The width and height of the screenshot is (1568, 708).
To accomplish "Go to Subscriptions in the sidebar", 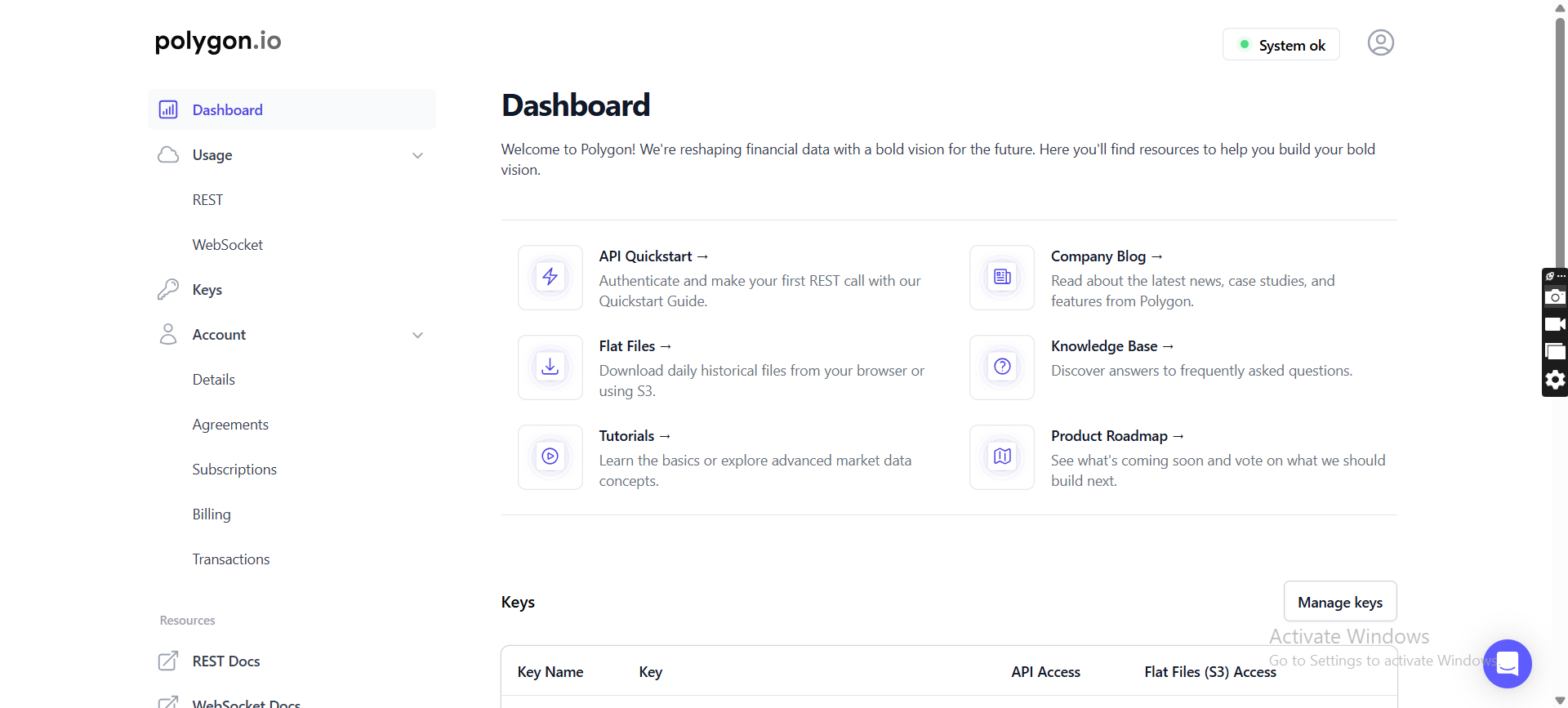I will tap(234, 470).
